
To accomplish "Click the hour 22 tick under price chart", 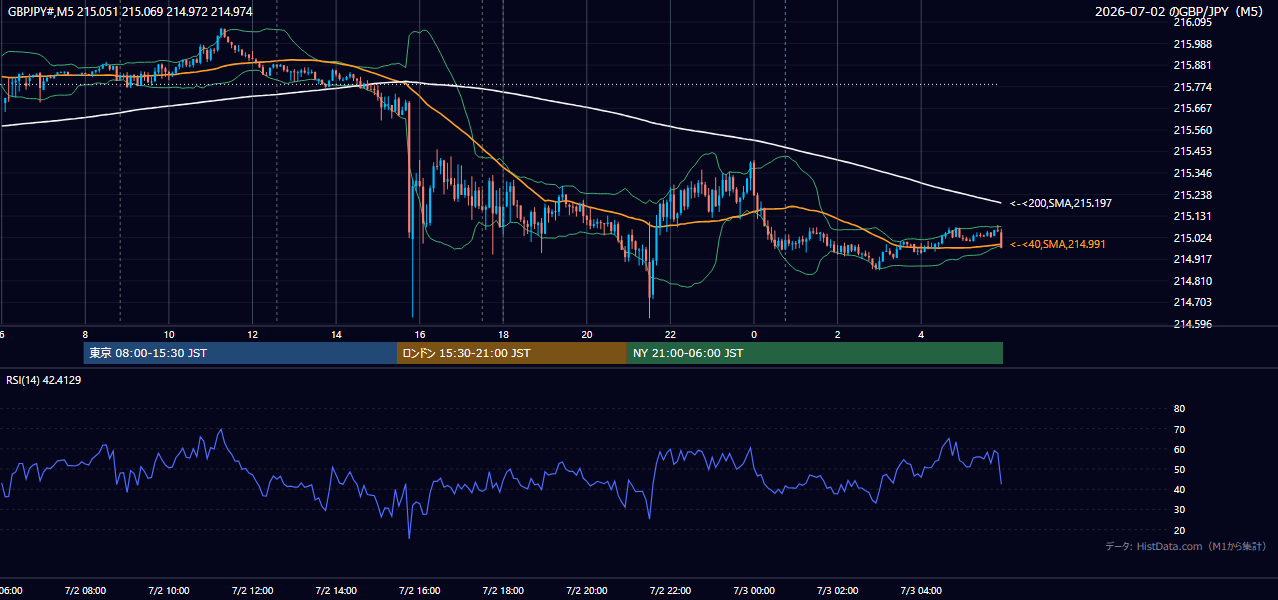I will (670, 334).
